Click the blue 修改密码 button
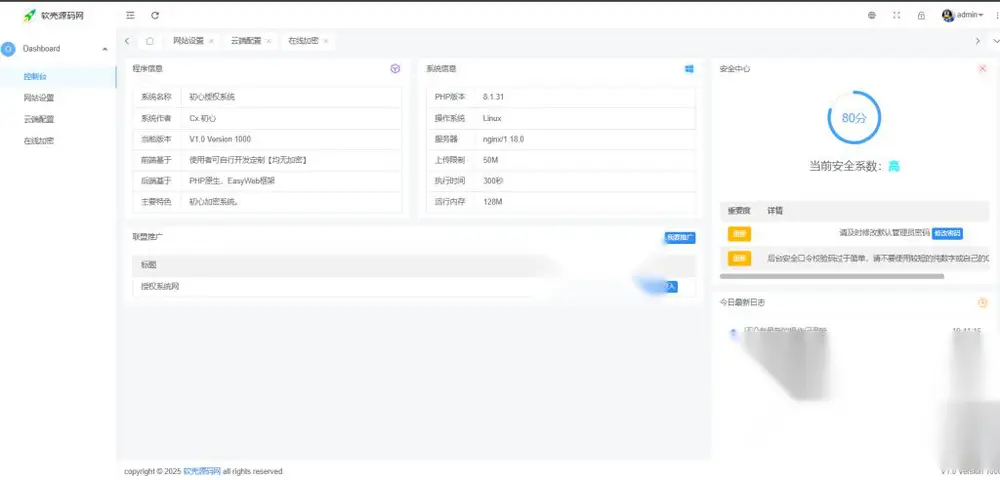1000x480 pixels. [947, 233]
